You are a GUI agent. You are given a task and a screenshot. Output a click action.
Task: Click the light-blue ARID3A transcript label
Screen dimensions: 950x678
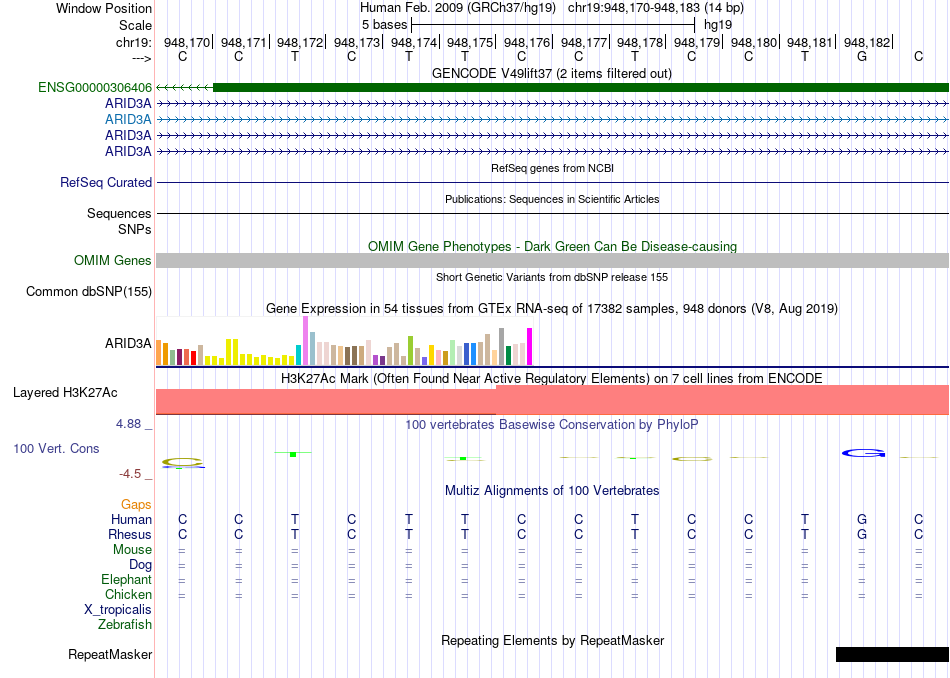(x=128, y=119)
